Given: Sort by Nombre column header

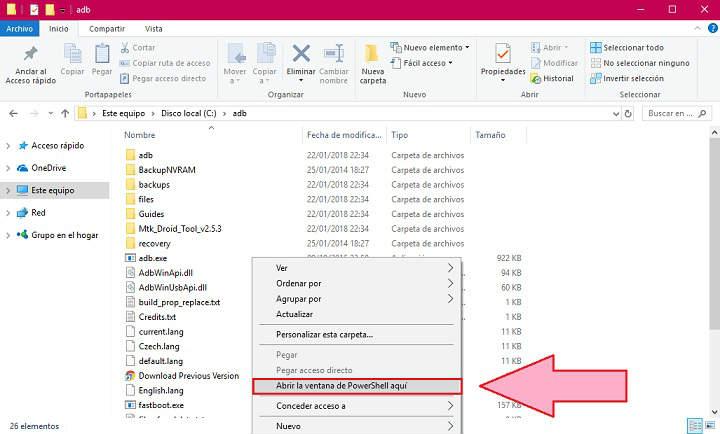Looking at the screenshot, I should click(140, 135).
